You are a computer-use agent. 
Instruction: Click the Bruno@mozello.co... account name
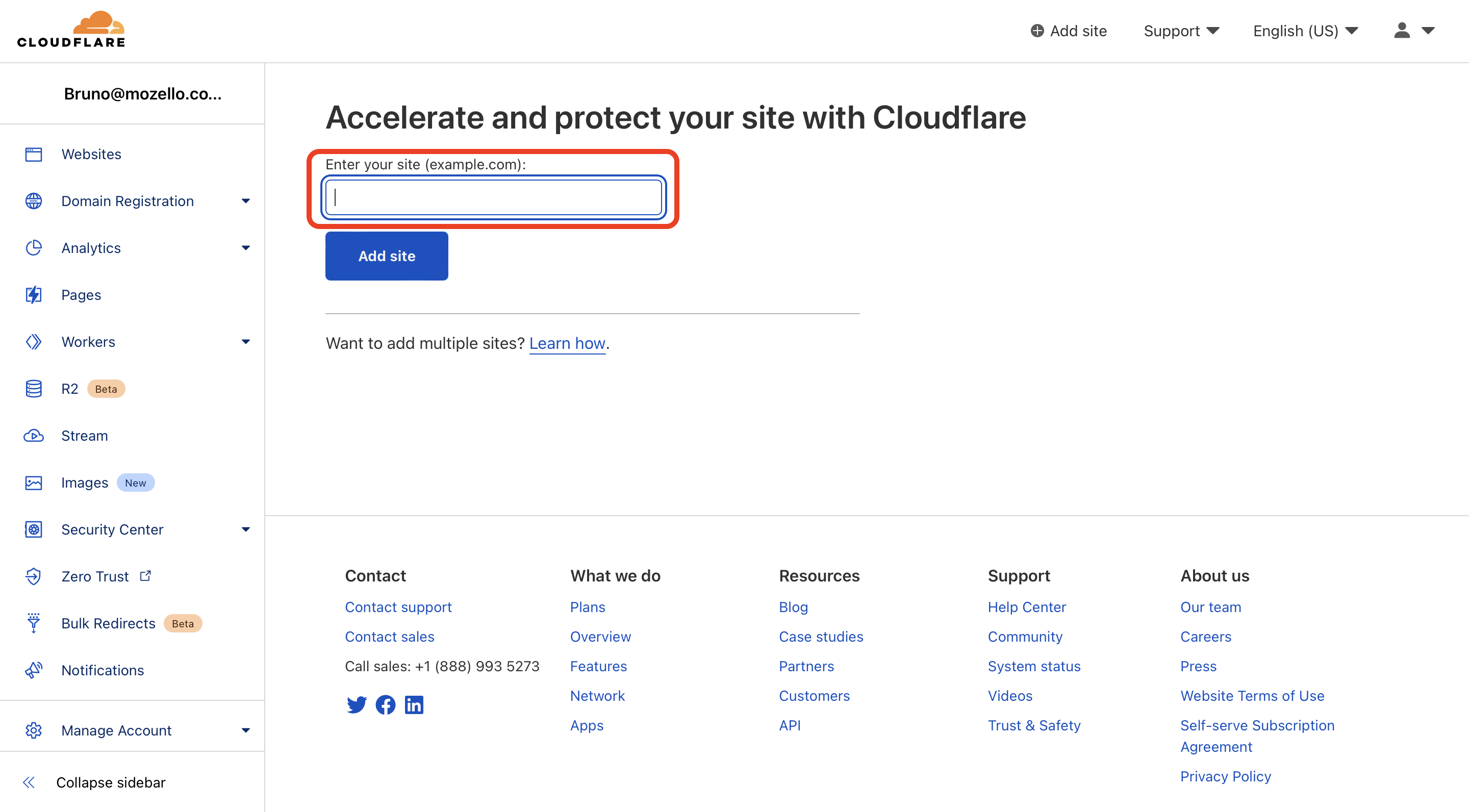coord(143,93)
